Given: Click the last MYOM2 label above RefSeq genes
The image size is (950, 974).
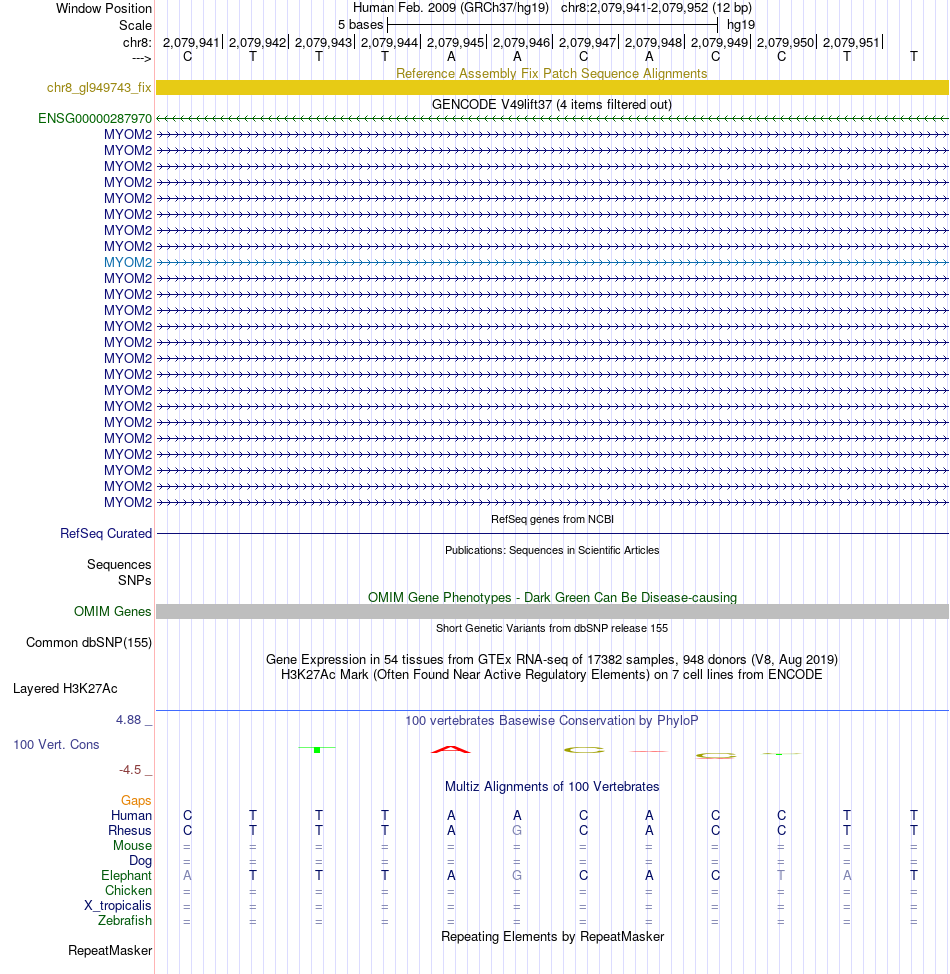Looking at the screenshot, I should coord(128,503).
